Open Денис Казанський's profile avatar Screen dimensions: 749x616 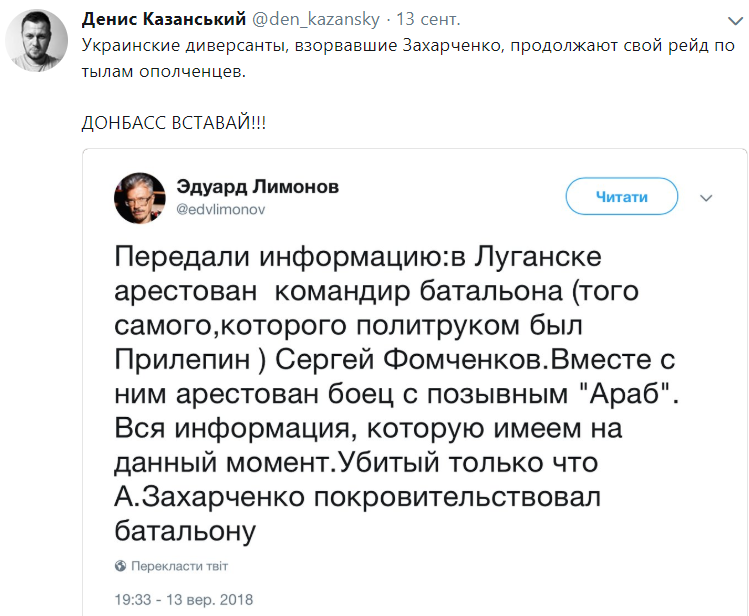37,41
